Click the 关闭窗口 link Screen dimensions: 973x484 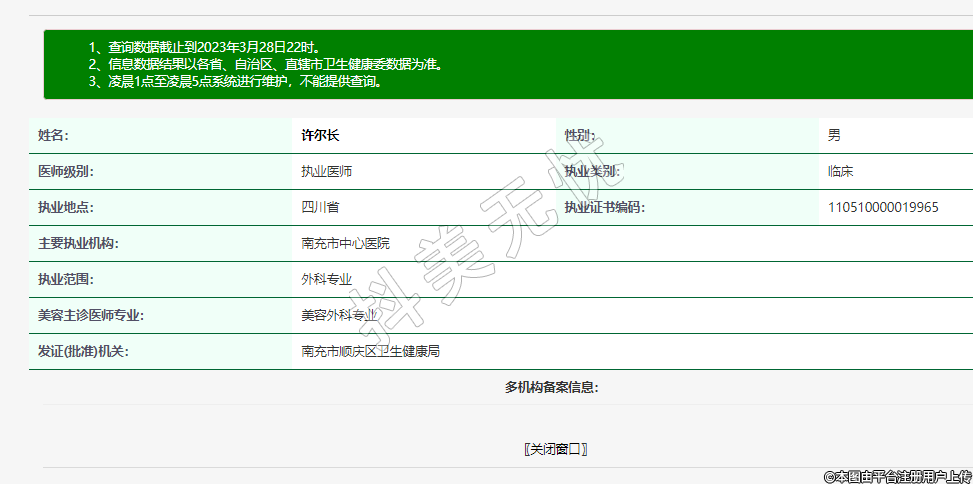(x=556, y=449)
